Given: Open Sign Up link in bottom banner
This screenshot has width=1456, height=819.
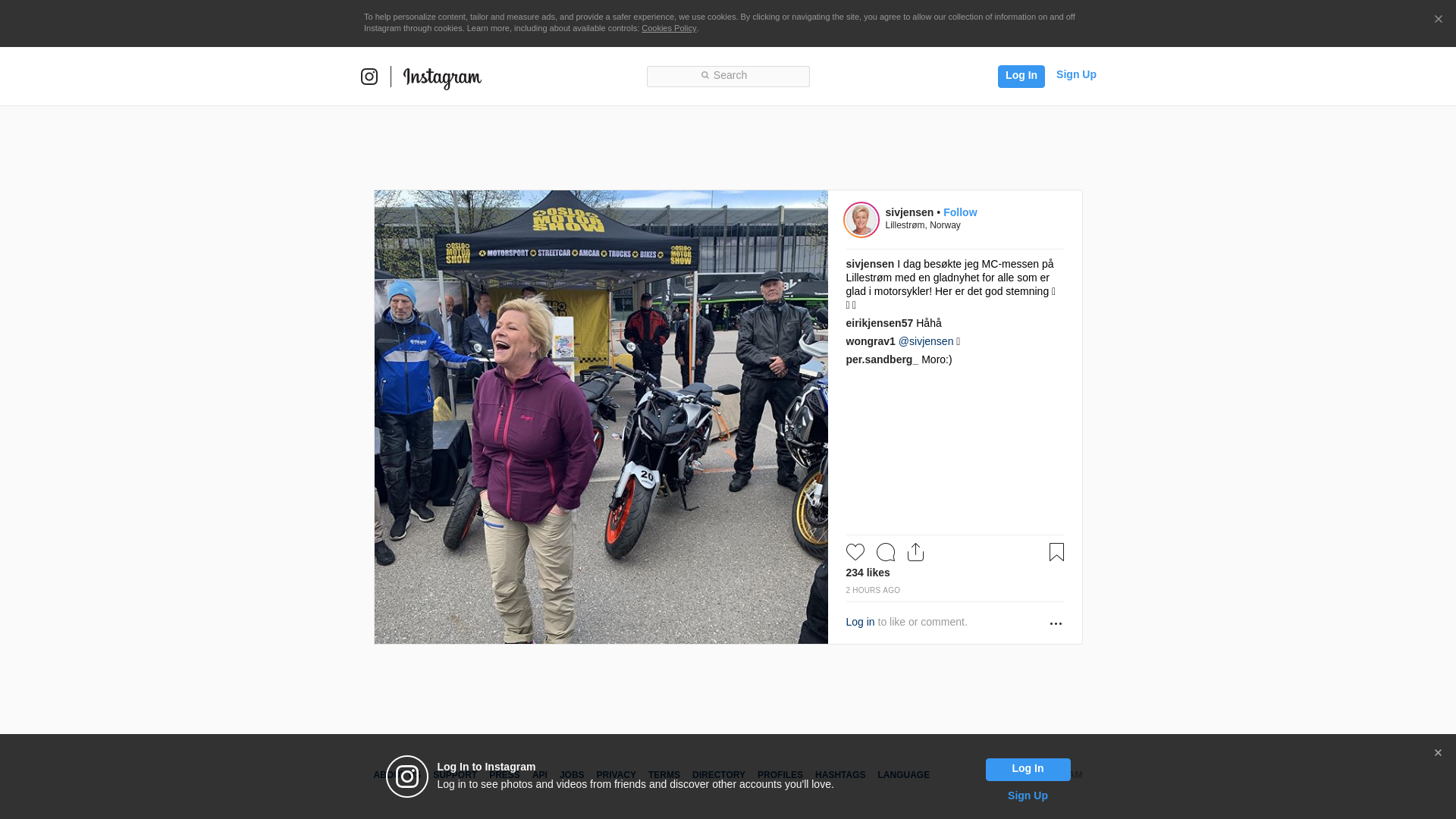Looking at the screenshot, I should (x=1028, y=795).
